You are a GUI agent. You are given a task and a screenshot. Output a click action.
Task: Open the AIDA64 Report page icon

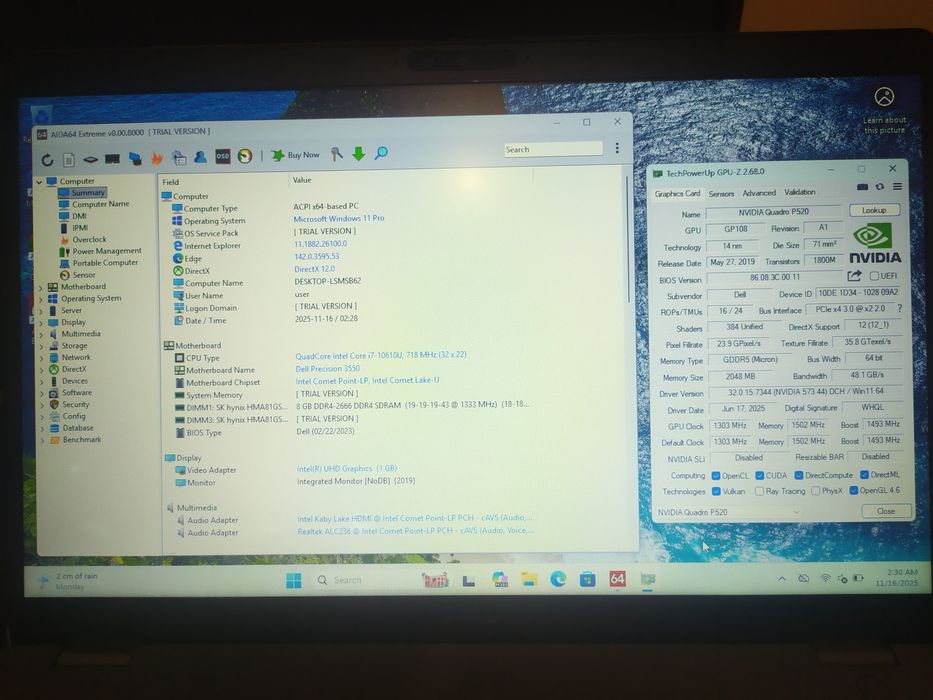tap(69, 160)
